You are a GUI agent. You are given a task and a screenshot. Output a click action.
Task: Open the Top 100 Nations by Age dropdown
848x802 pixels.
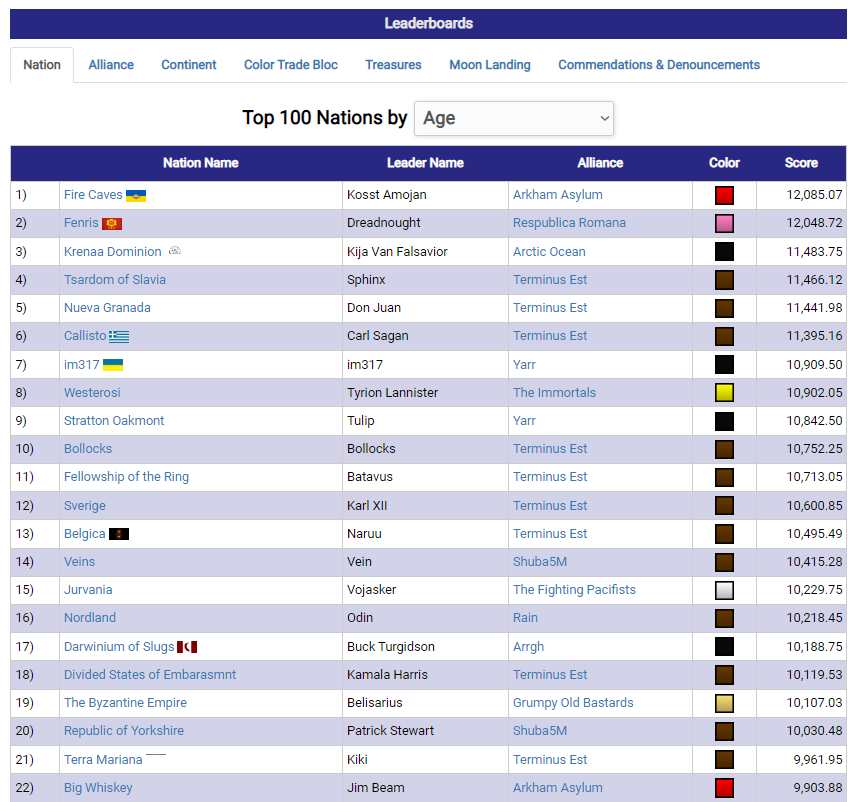pyautogui.click(x=514, y=118)
